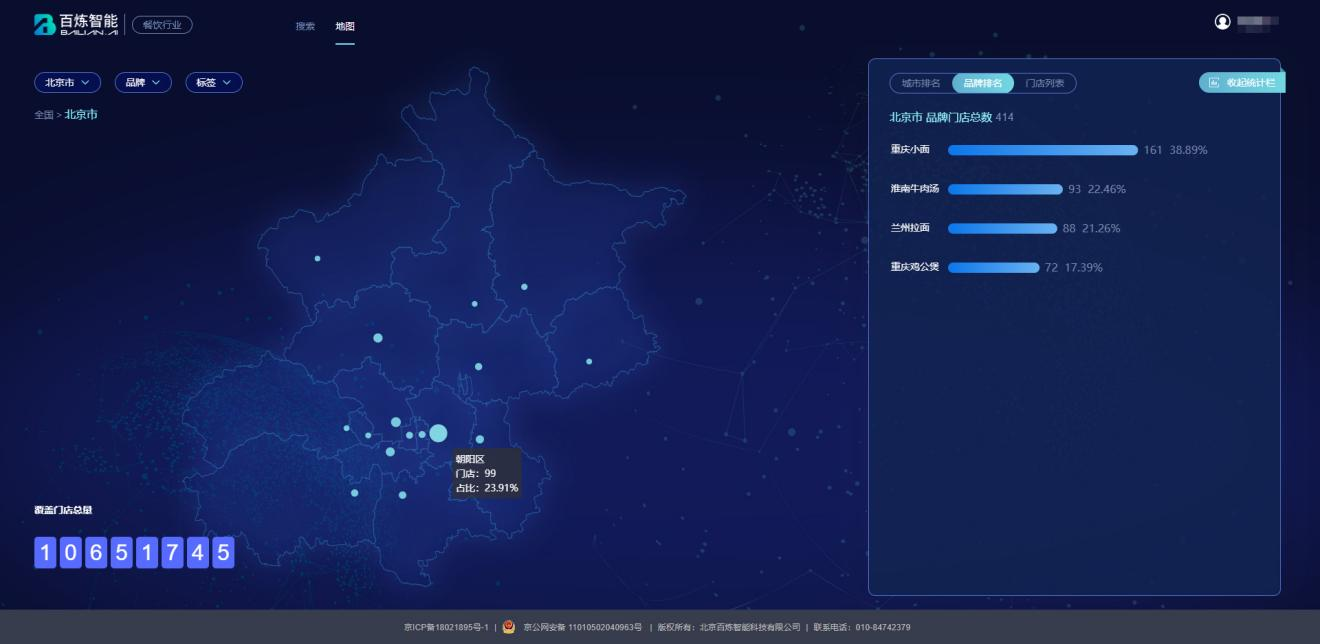
Task: Go back to 全国 in breadcrumb
Action: coord(43,115)
